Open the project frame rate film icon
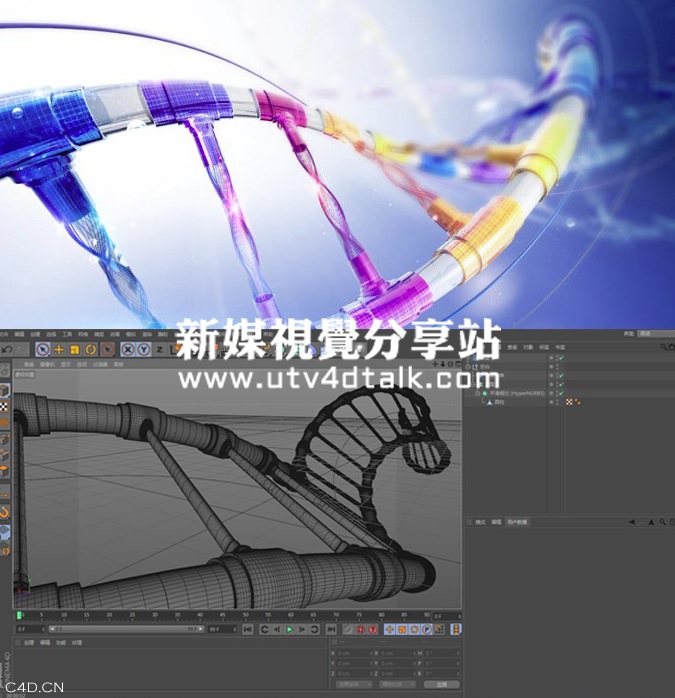Viewport: 675px width, 698px height. 456,629
